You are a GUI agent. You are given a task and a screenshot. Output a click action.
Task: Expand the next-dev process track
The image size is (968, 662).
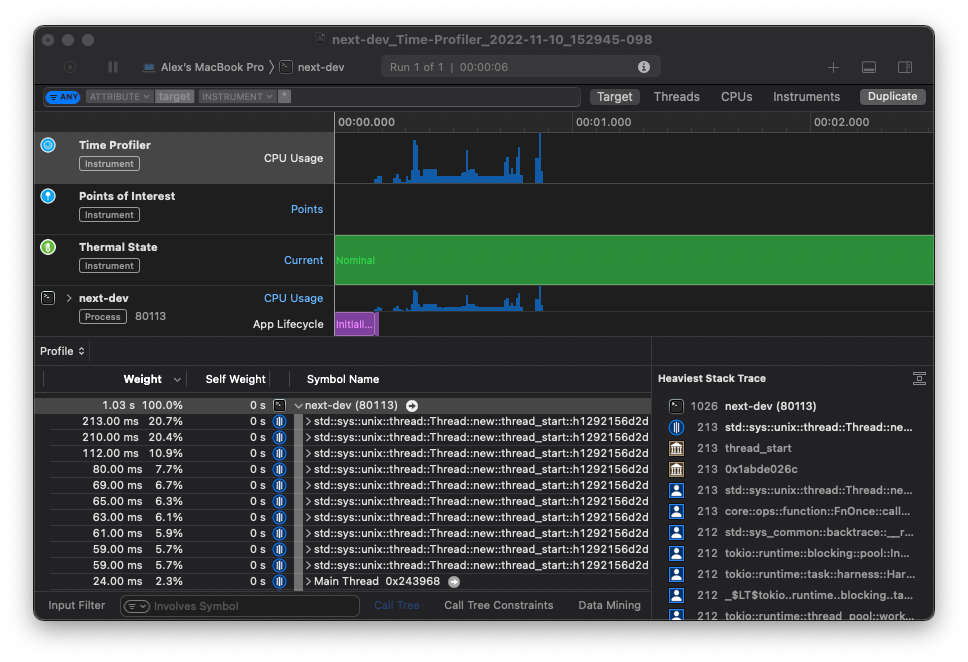click(69, 298)
